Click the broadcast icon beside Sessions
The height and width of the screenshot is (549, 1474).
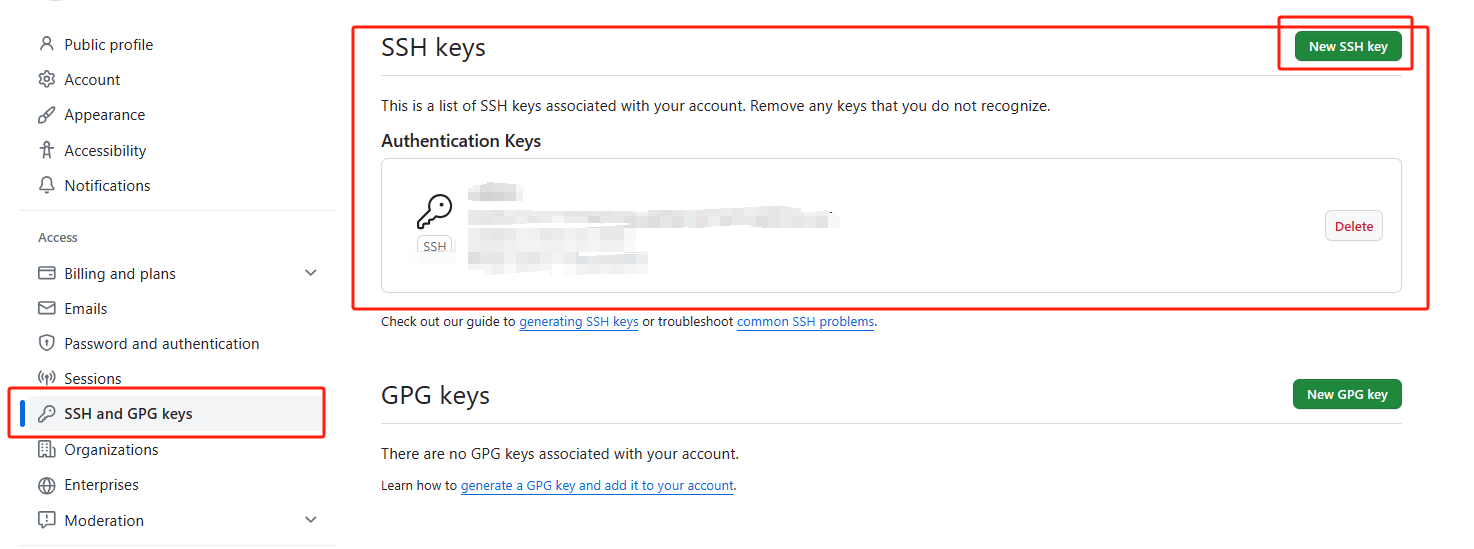pos(46,378)
